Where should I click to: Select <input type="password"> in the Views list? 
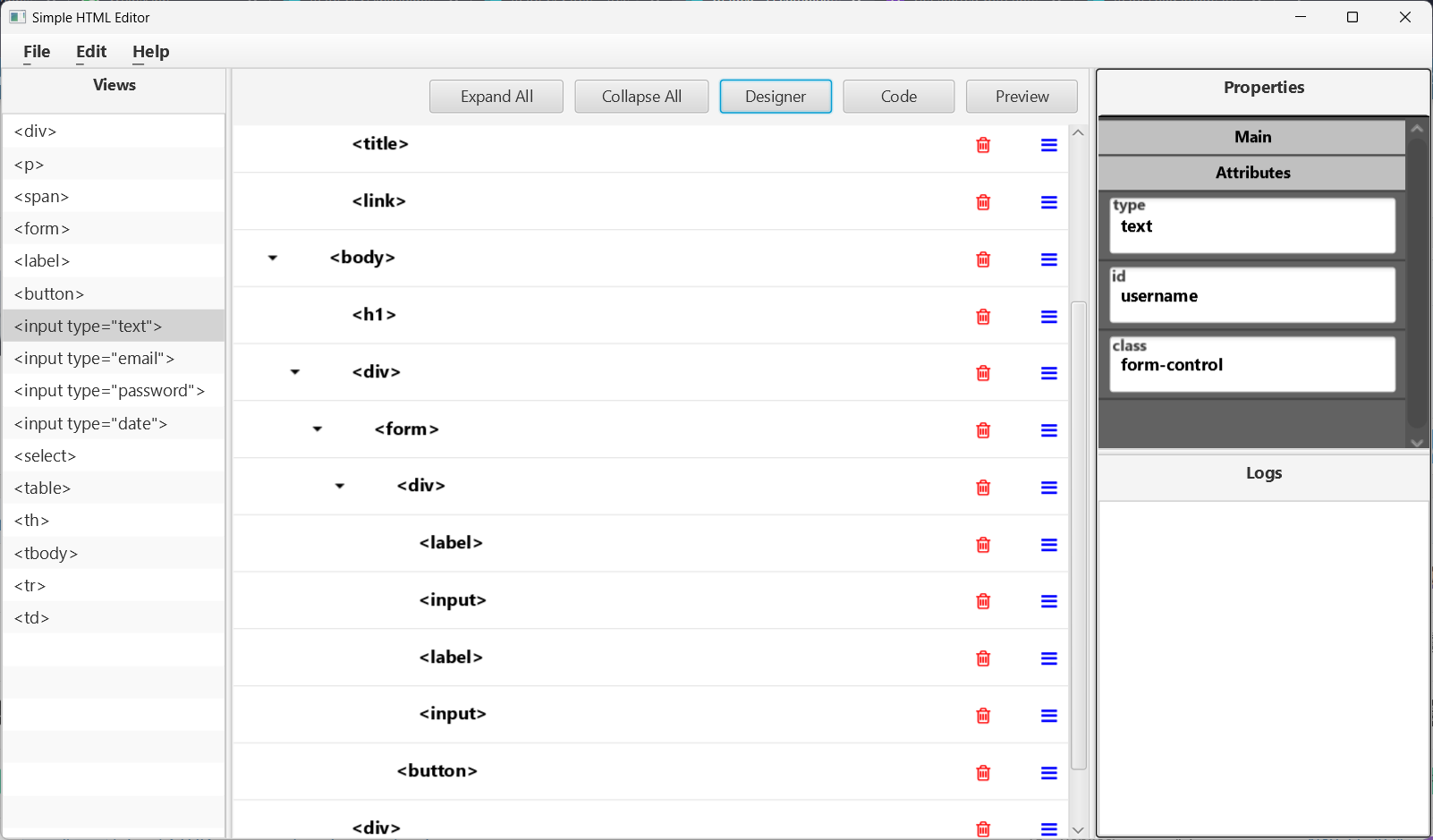[114, 391]
